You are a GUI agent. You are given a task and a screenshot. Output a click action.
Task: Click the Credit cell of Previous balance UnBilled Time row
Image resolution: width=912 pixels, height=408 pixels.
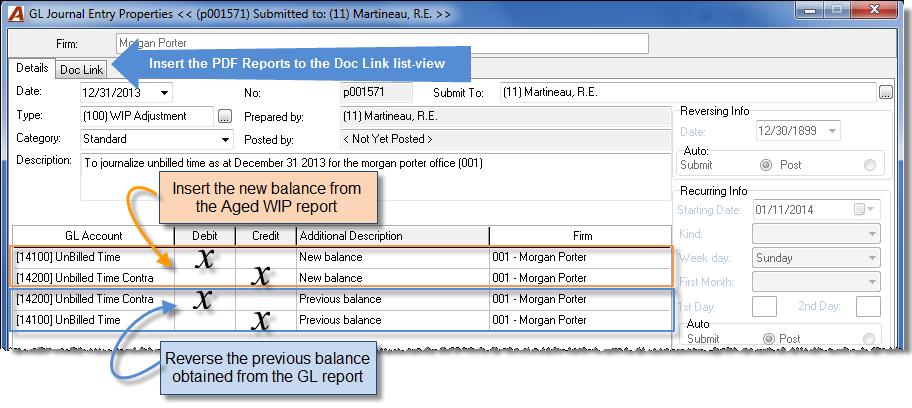266,320
